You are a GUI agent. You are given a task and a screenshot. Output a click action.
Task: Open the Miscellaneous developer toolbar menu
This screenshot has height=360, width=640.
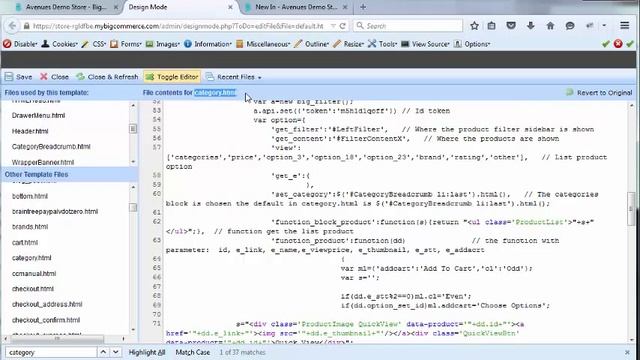[x=263, y=44]
